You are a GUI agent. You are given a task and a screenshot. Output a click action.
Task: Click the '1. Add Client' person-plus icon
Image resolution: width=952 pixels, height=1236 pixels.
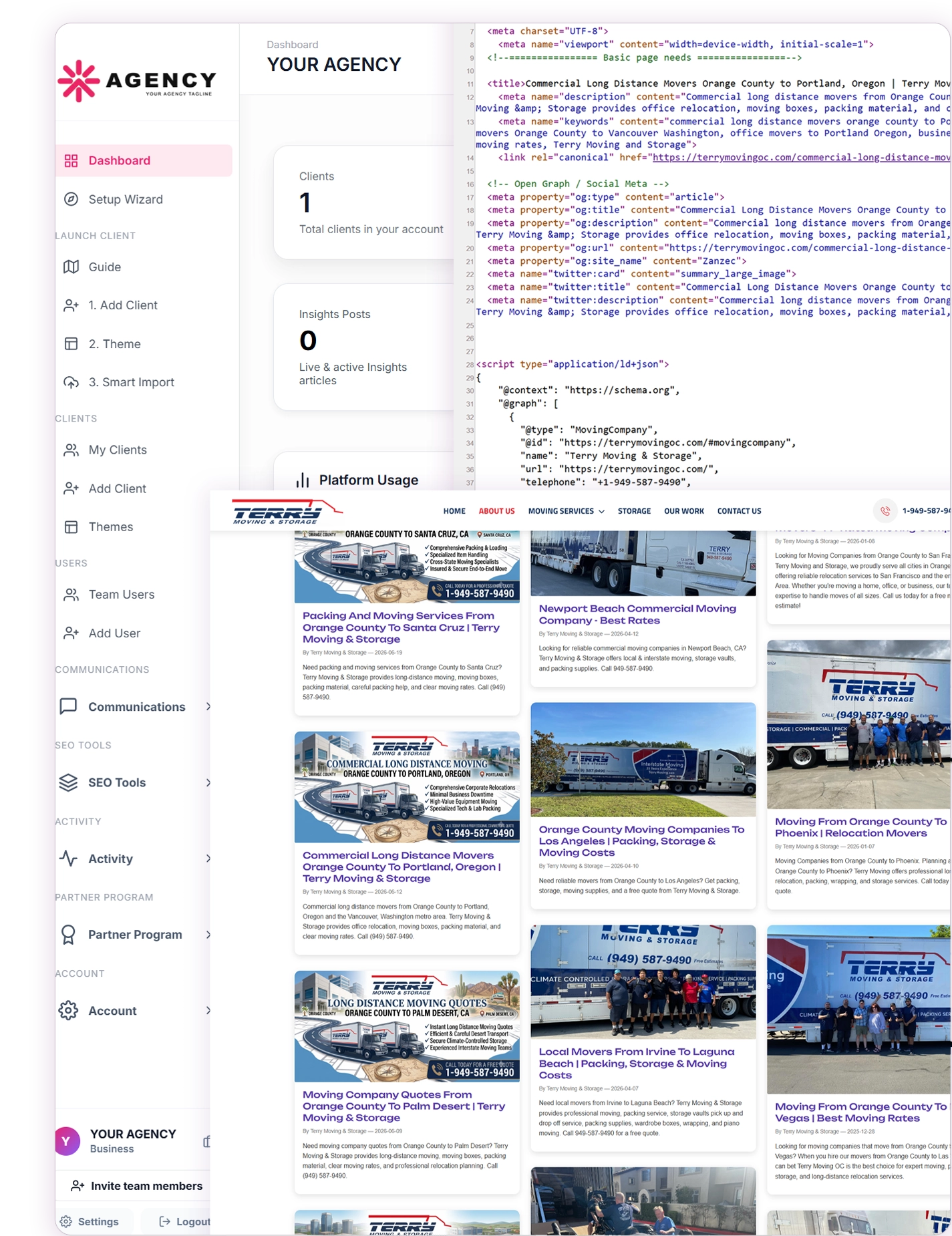[71, 305]
